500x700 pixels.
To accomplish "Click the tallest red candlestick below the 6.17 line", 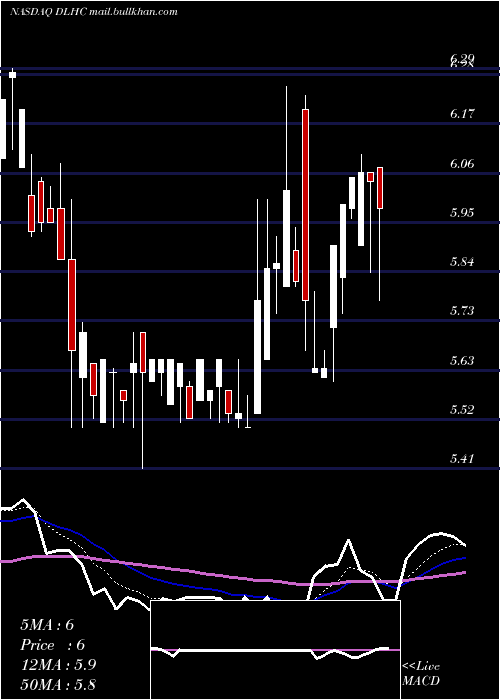I will [x=305, y=205].
